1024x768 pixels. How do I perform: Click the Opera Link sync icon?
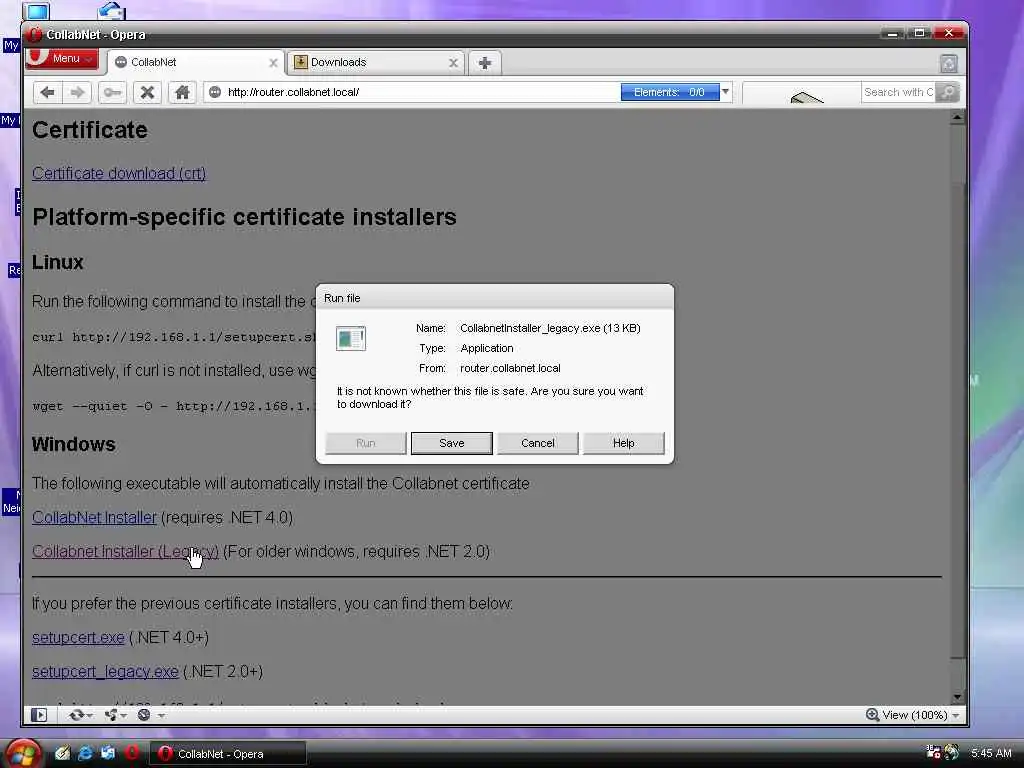(x=76, y=715)
